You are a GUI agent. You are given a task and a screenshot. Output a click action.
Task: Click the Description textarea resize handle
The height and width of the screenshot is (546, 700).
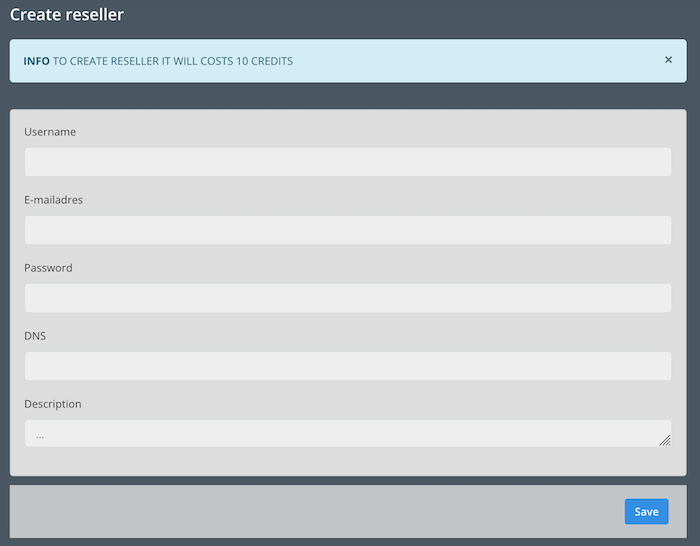665,440
